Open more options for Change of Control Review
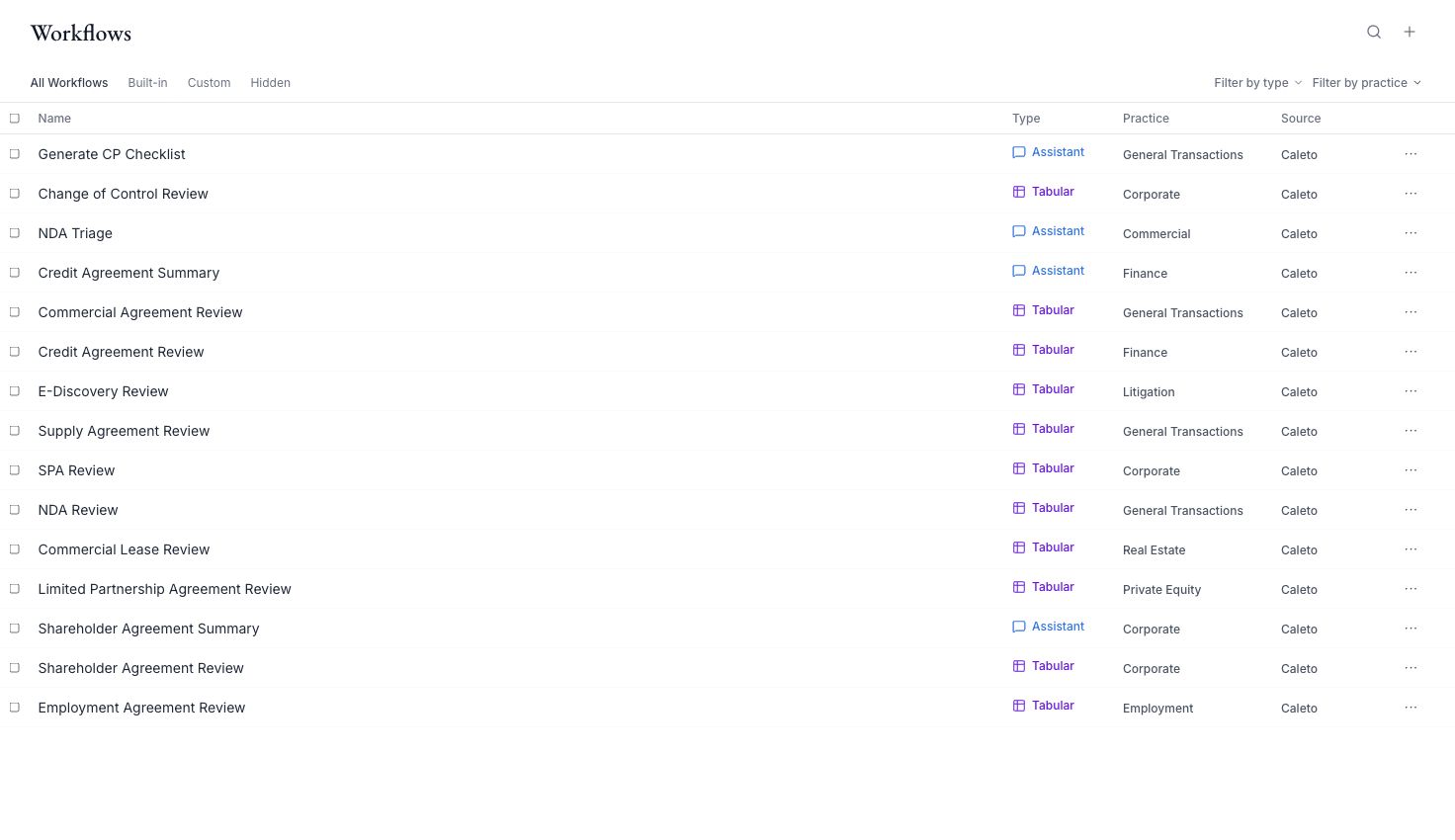This screenshot has height=840, width=1455. [1411, 194]
